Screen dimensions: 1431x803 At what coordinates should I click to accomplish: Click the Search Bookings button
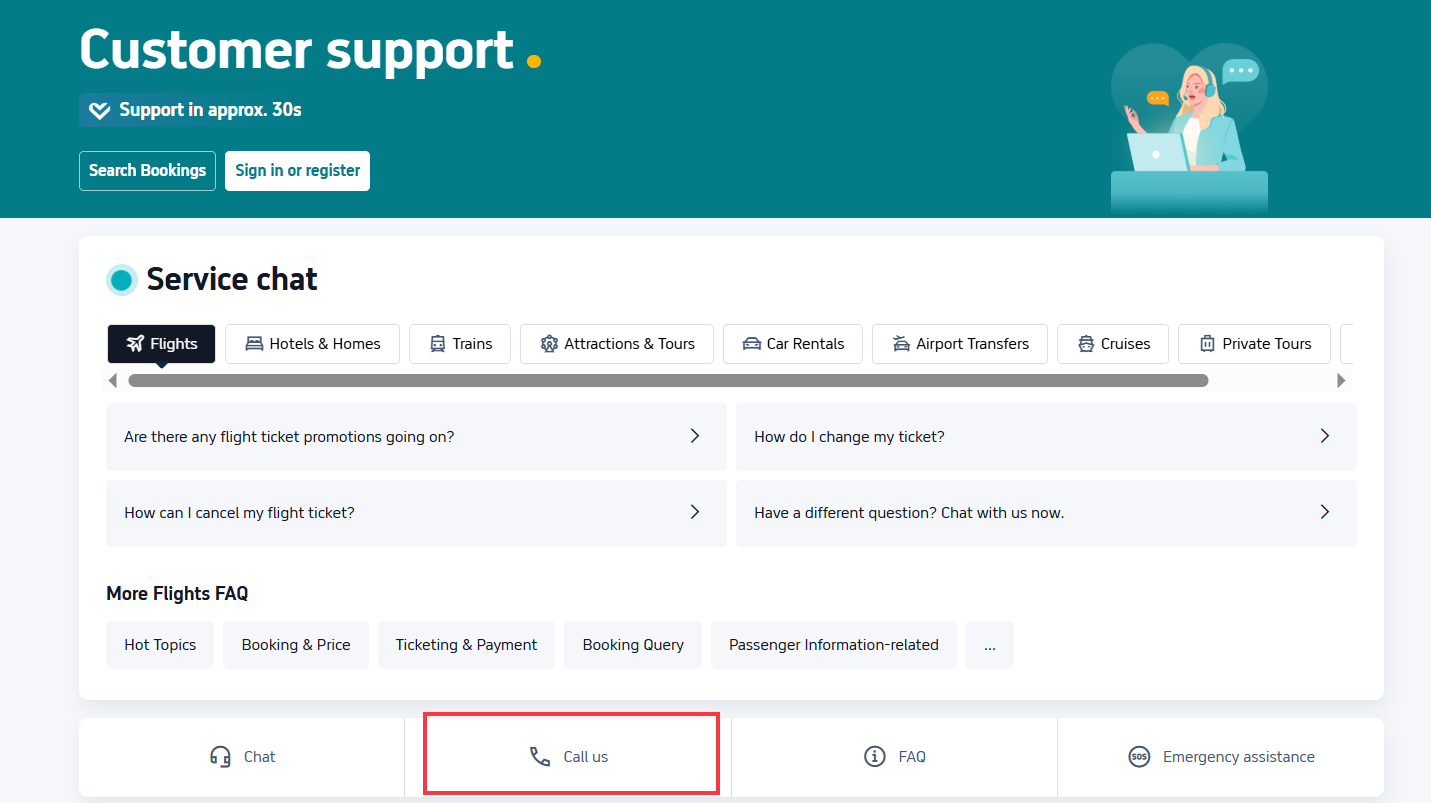click(x=147, y=171)
